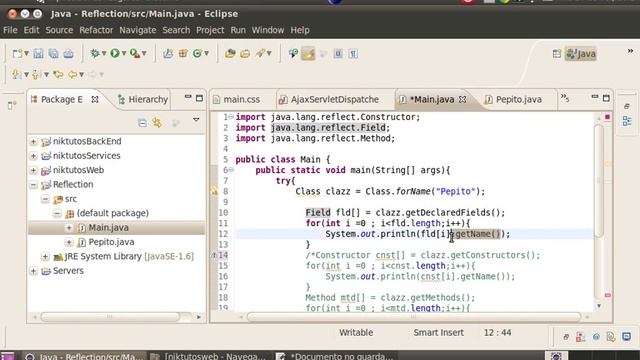
Task: Toggle Link with Editor in Package Explorer
Action: 157,122
